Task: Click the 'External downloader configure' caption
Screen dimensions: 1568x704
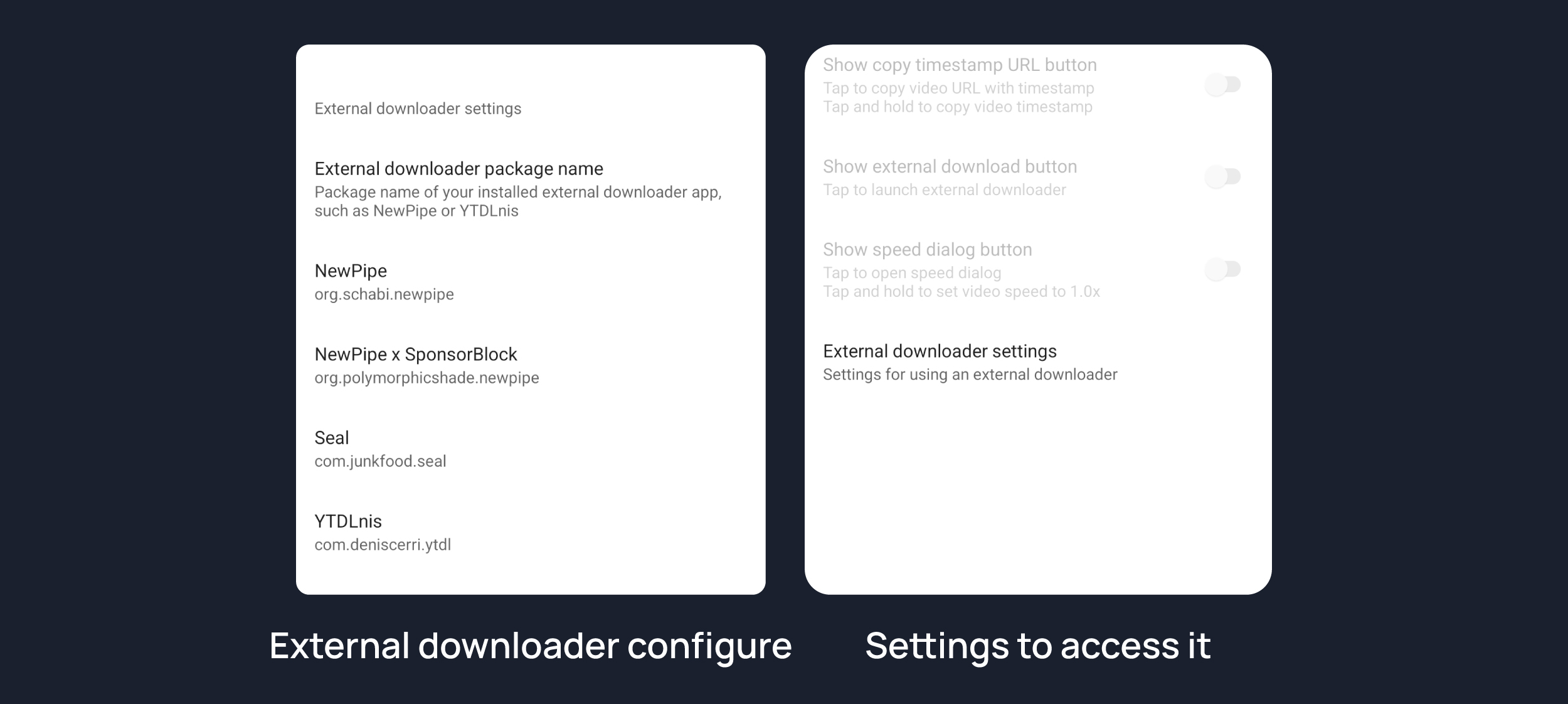Action: (x=530, y=646)
